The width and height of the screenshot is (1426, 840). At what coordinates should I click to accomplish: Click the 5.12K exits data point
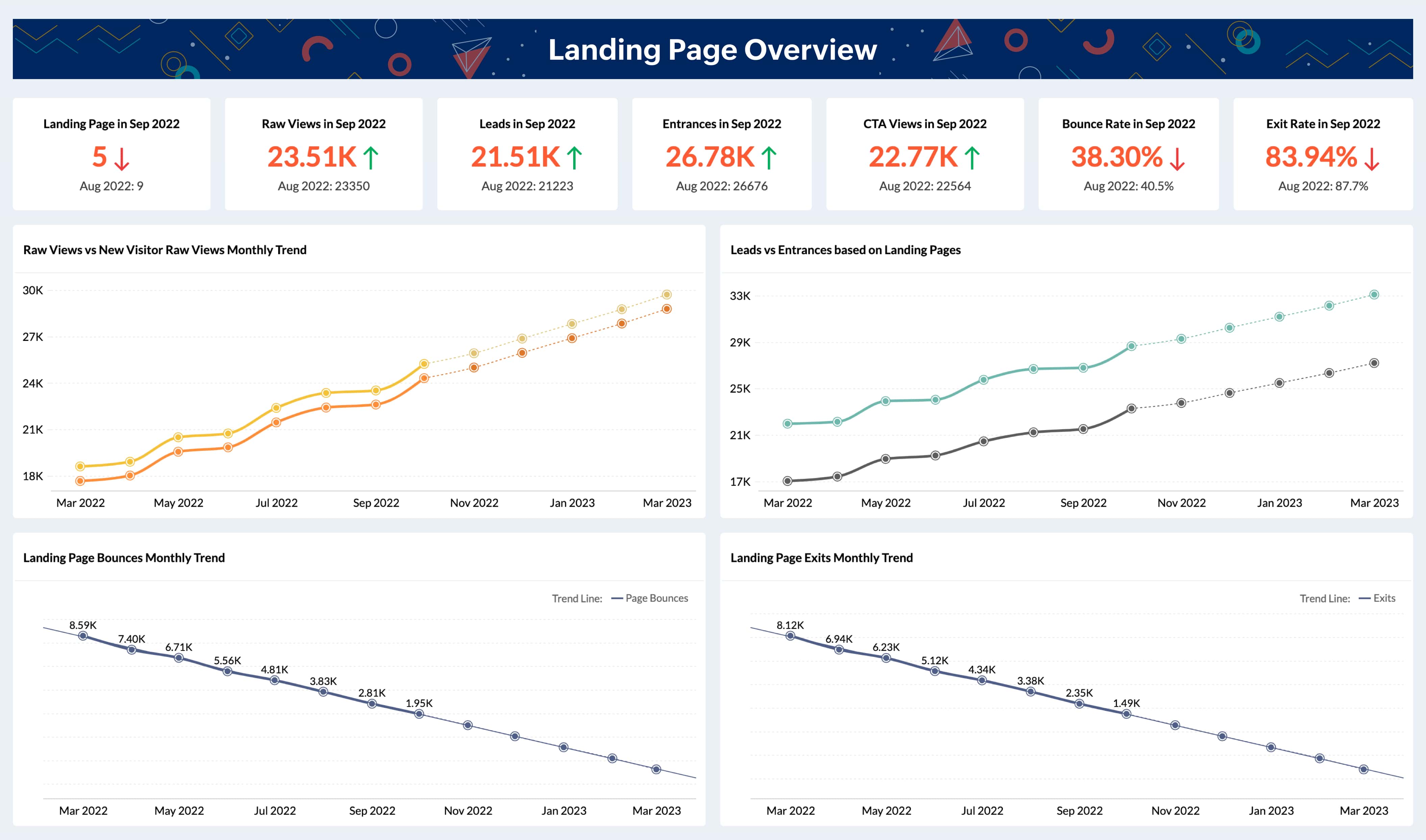[x=935, y=671]
